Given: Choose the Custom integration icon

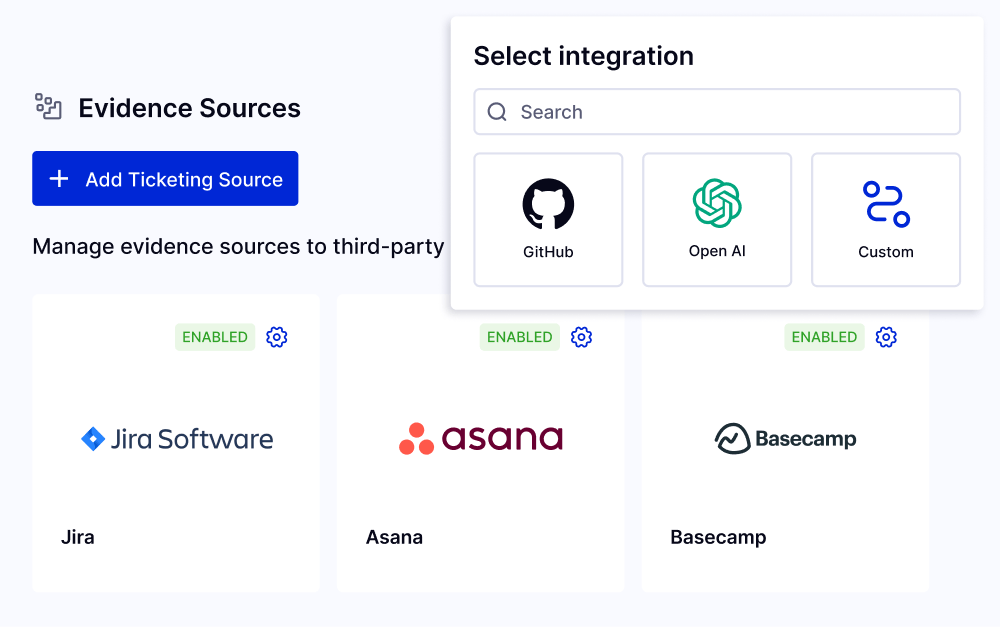Looking at the screenshot, I should (x=886, y=204).
